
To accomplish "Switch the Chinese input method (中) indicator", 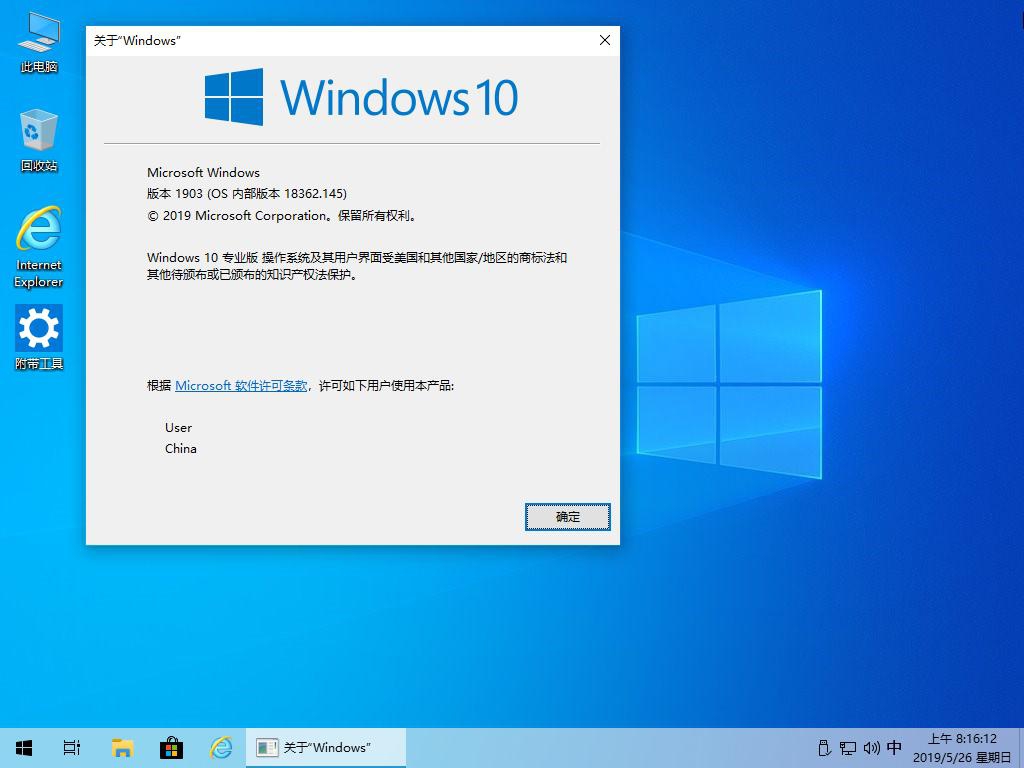I will pyautogui.click(x=895, y=748).
